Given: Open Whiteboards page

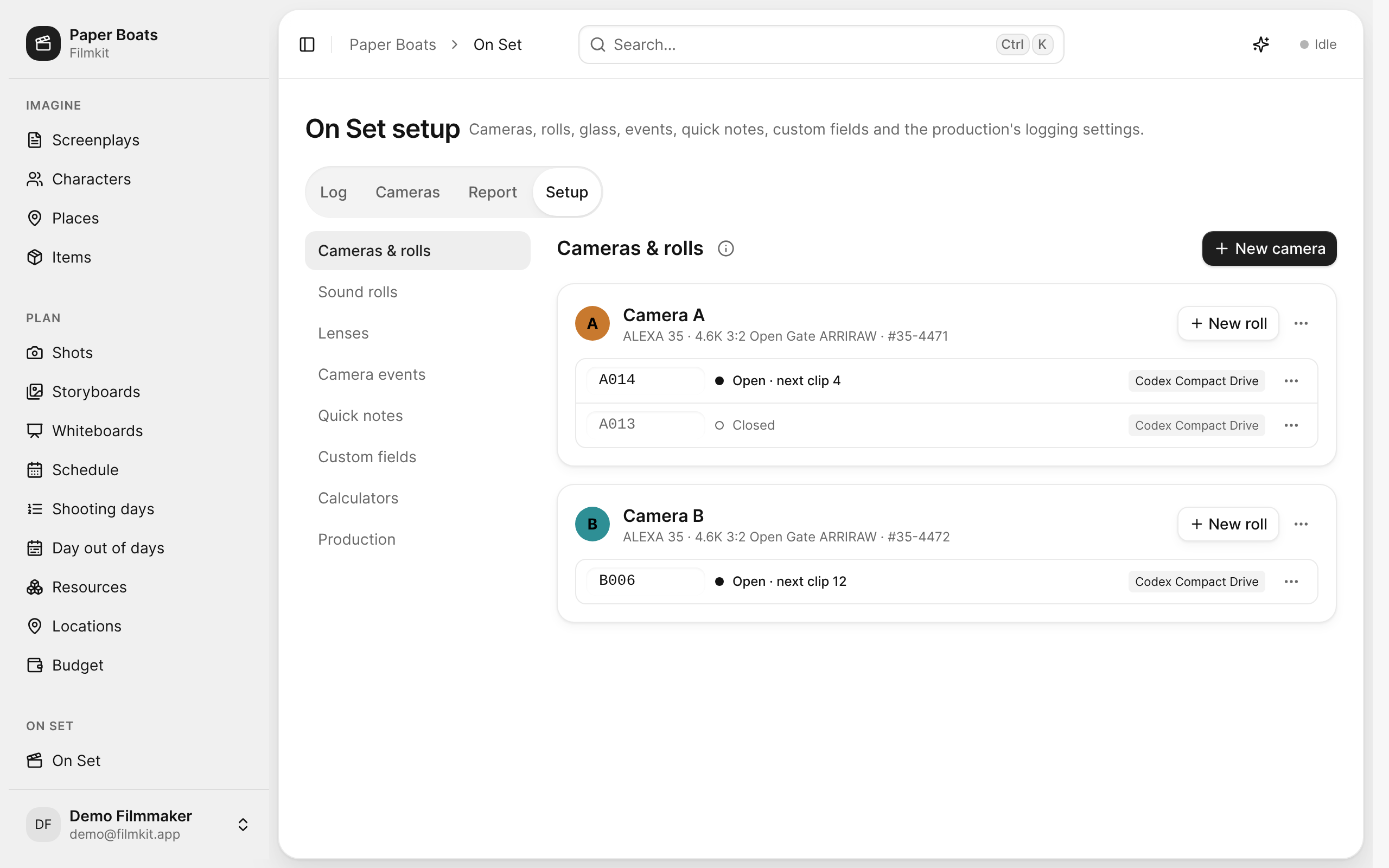Looking at the screenshot, I should (x=139, y=431).
